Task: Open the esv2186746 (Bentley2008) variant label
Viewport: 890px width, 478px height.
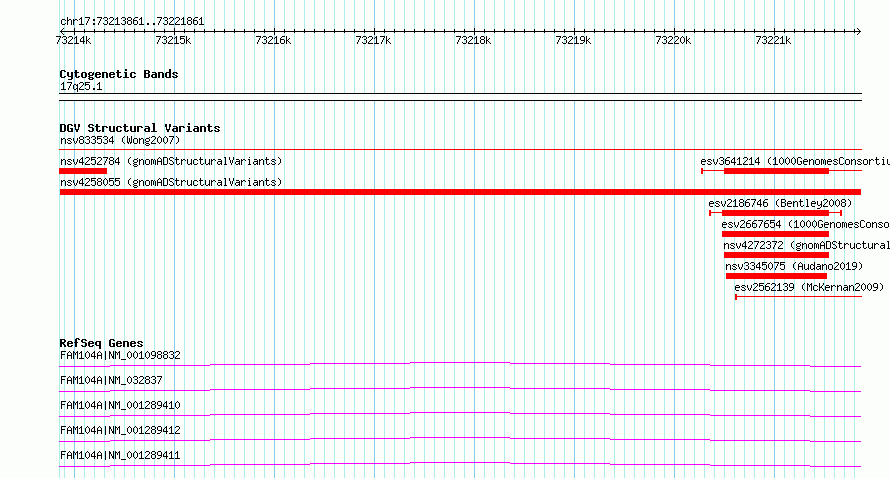Action: [x=780, y=203]
